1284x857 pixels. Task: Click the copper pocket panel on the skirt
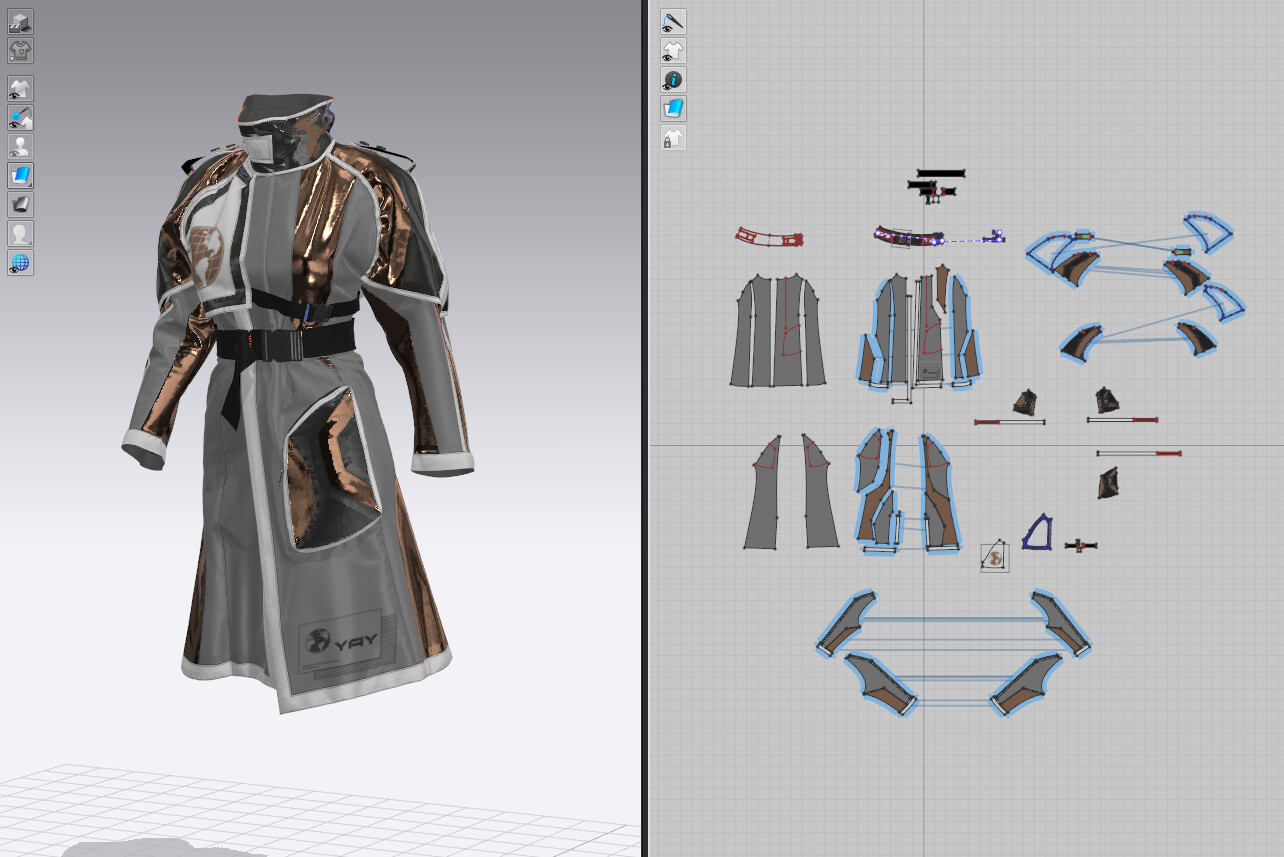[335, 468]
